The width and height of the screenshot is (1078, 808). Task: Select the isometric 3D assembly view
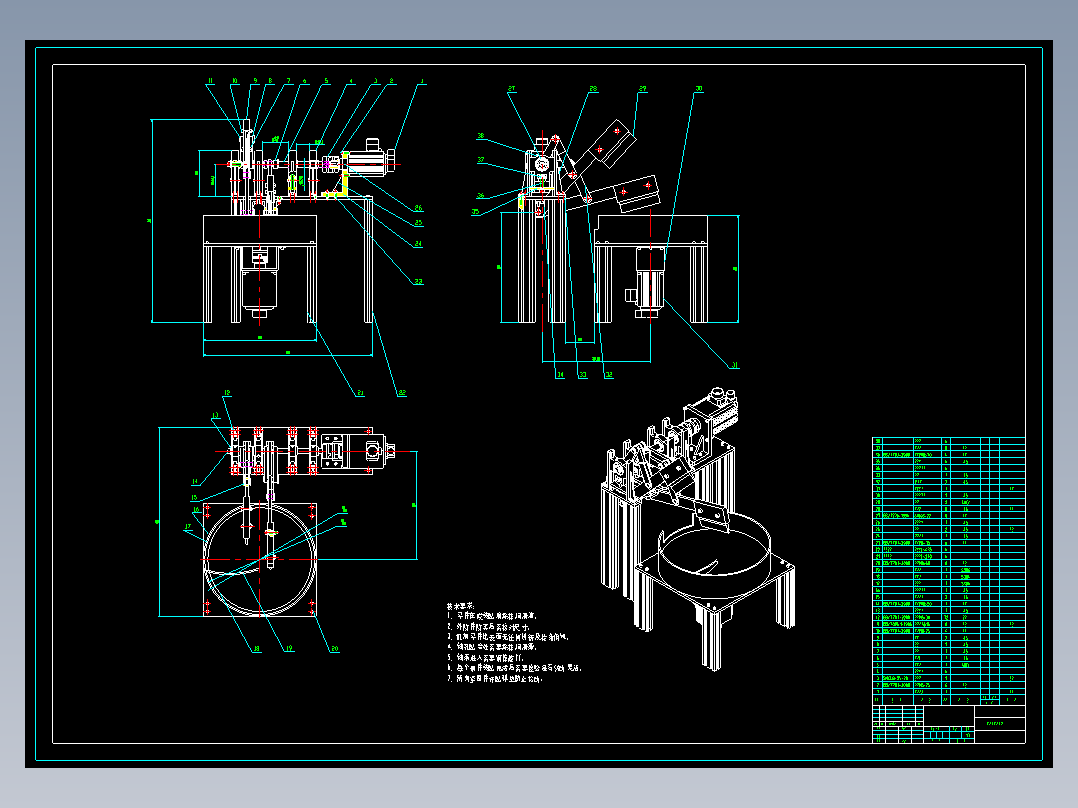pos(698,529)
